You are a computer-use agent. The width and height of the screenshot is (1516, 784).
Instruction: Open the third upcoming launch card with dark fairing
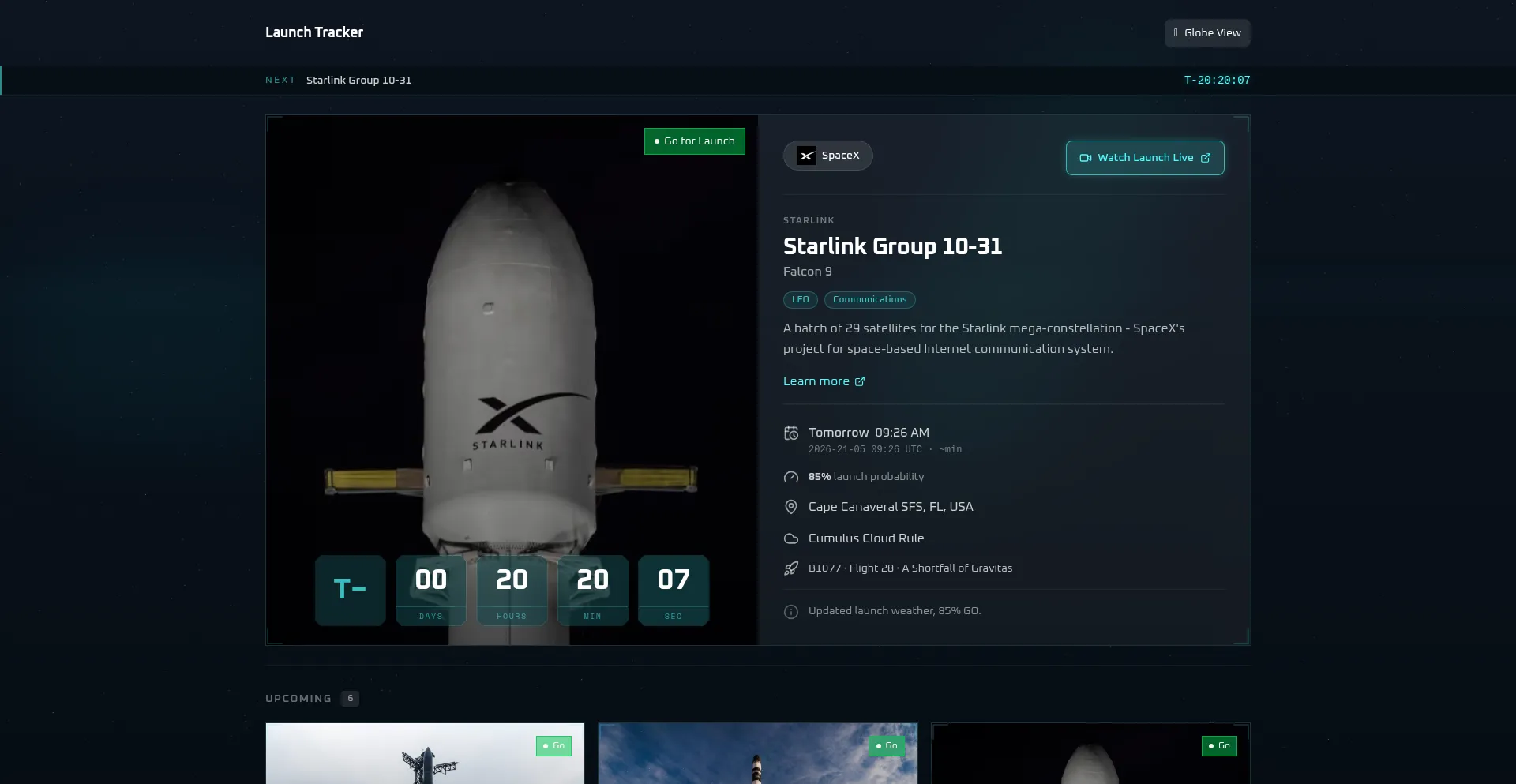[1090, 753]
